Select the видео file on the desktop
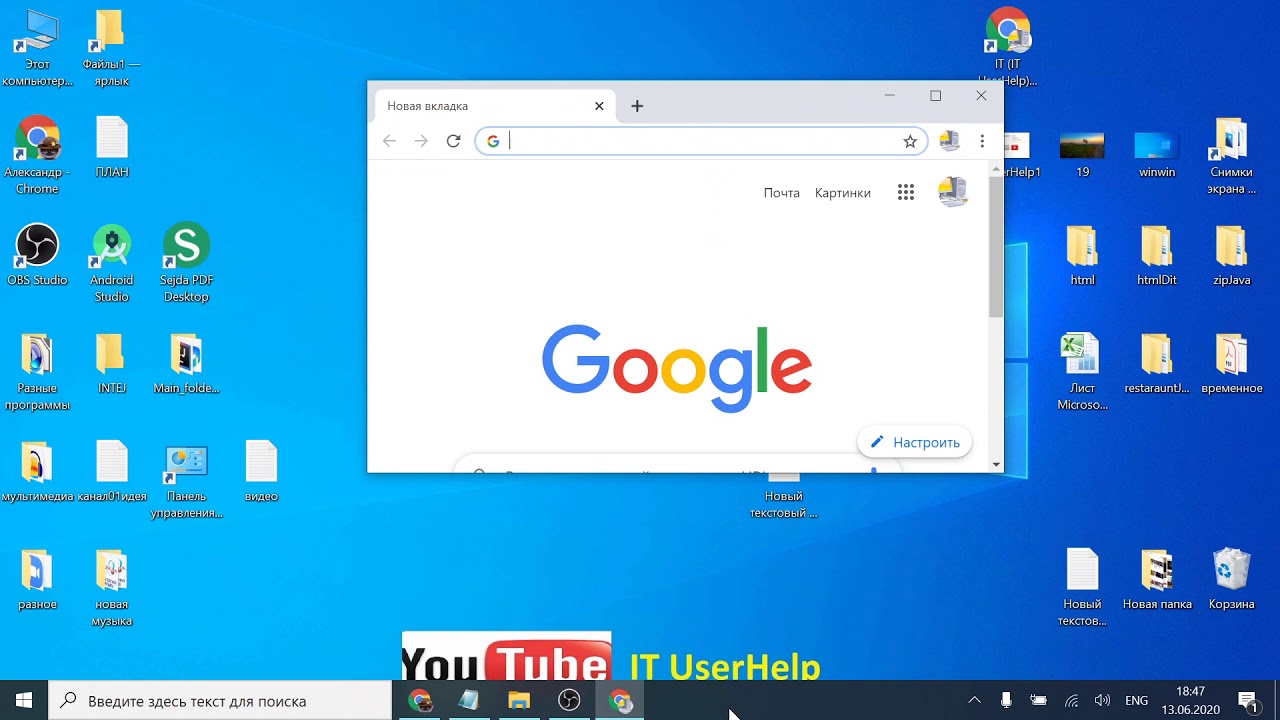 pyautogui.click(x=261, y=471)
